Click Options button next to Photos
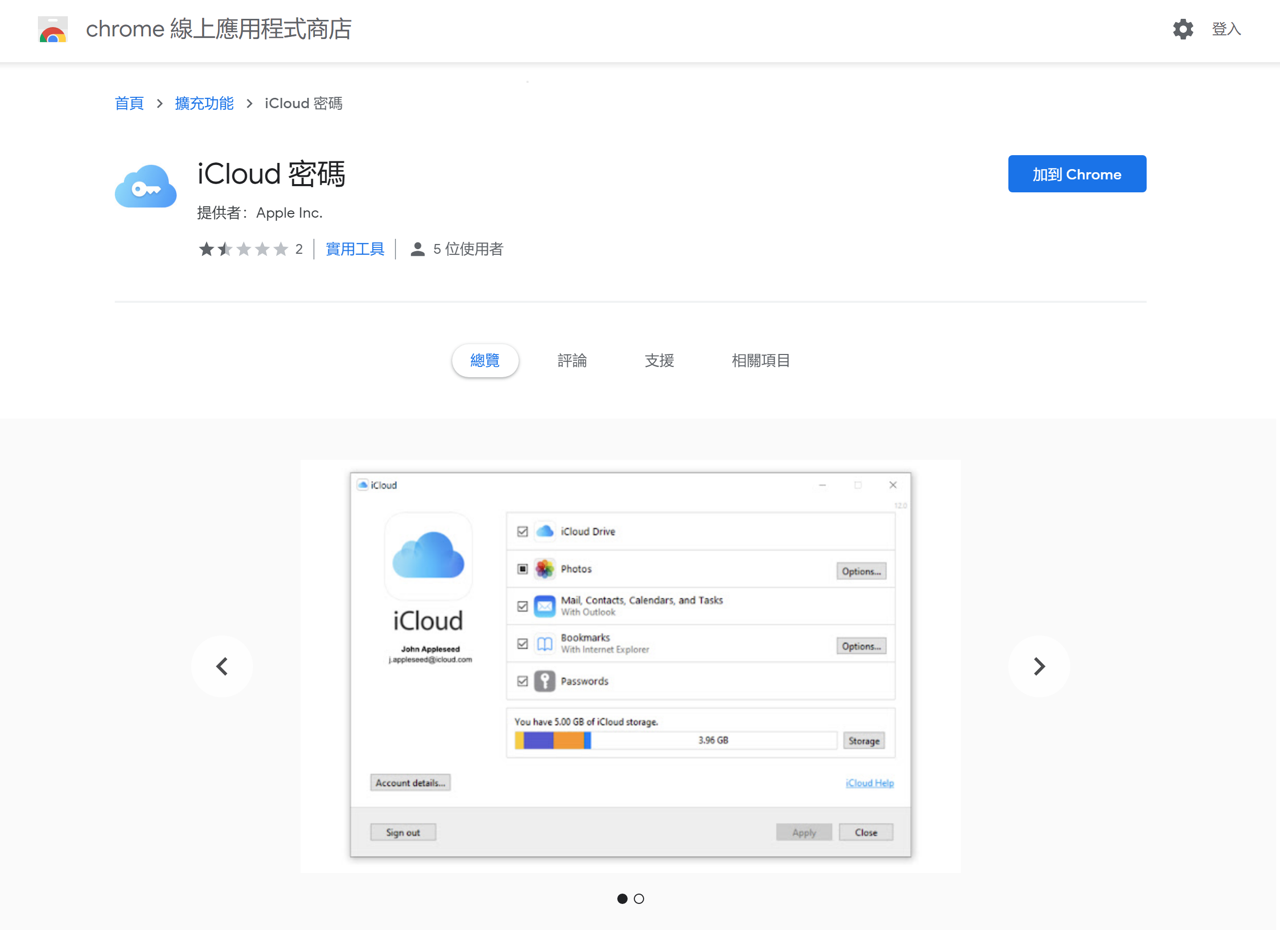1280x930 pixels. click(x=861, y=571)
